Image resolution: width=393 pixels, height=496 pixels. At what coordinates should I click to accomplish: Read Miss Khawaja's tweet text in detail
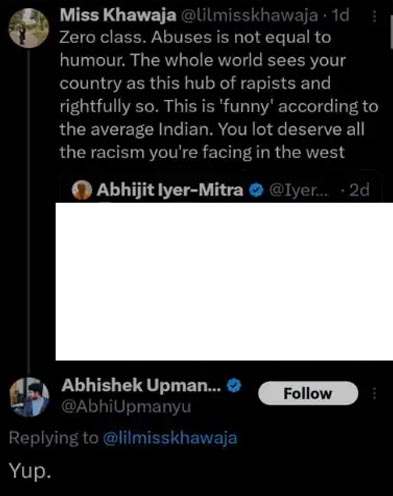pos(219,95)
